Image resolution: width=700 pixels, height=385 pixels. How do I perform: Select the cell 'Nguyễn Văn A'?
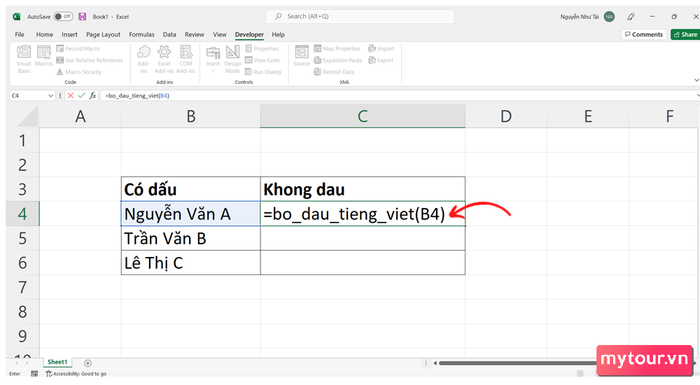[191, 214]
